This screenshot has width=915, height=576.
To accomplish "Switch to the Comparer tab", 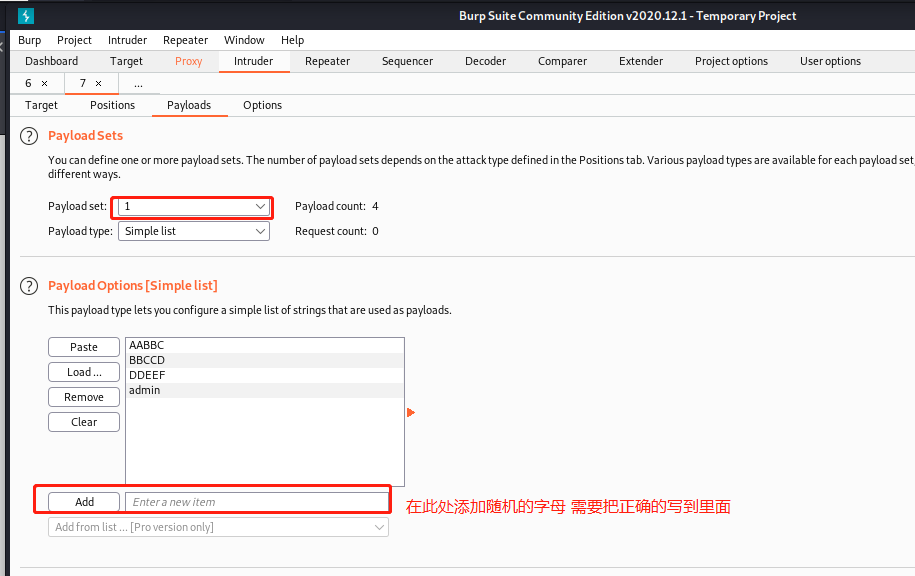I will point(563,61).
